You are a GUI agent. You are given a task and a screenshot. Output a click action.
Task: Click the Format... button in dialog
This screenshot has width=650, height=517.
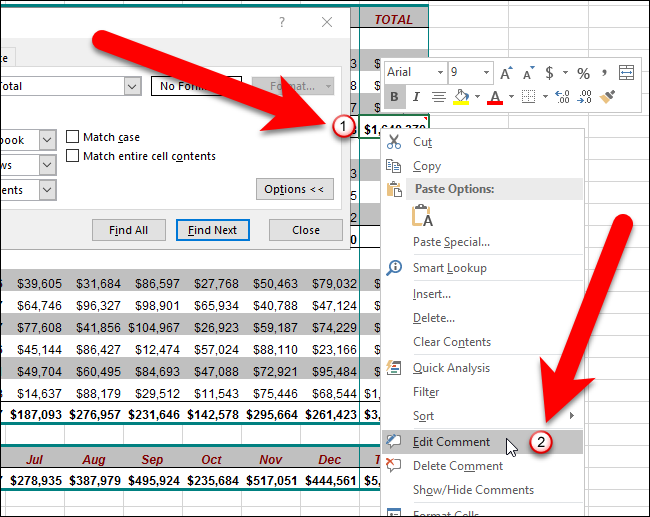(x=293, y=86)
